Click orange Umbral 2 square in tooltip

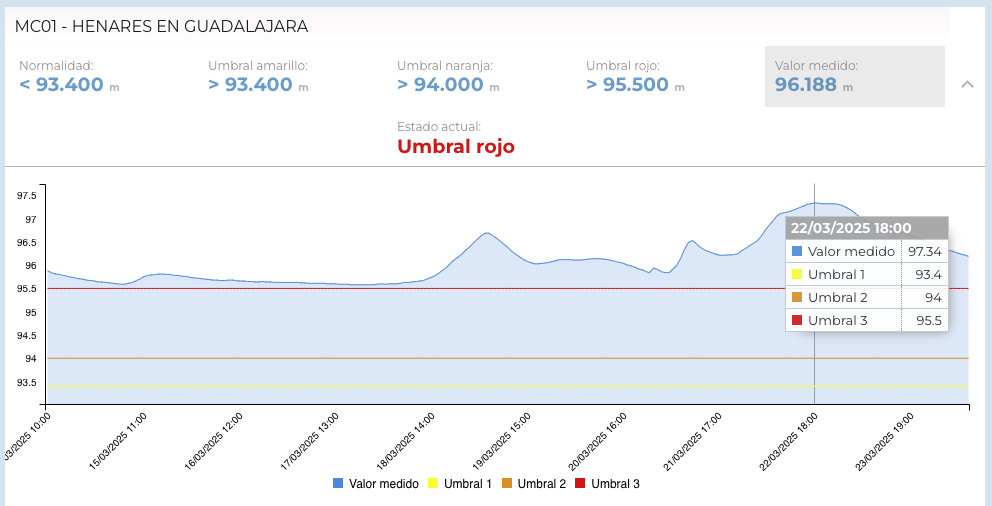(x=797, y=298)
